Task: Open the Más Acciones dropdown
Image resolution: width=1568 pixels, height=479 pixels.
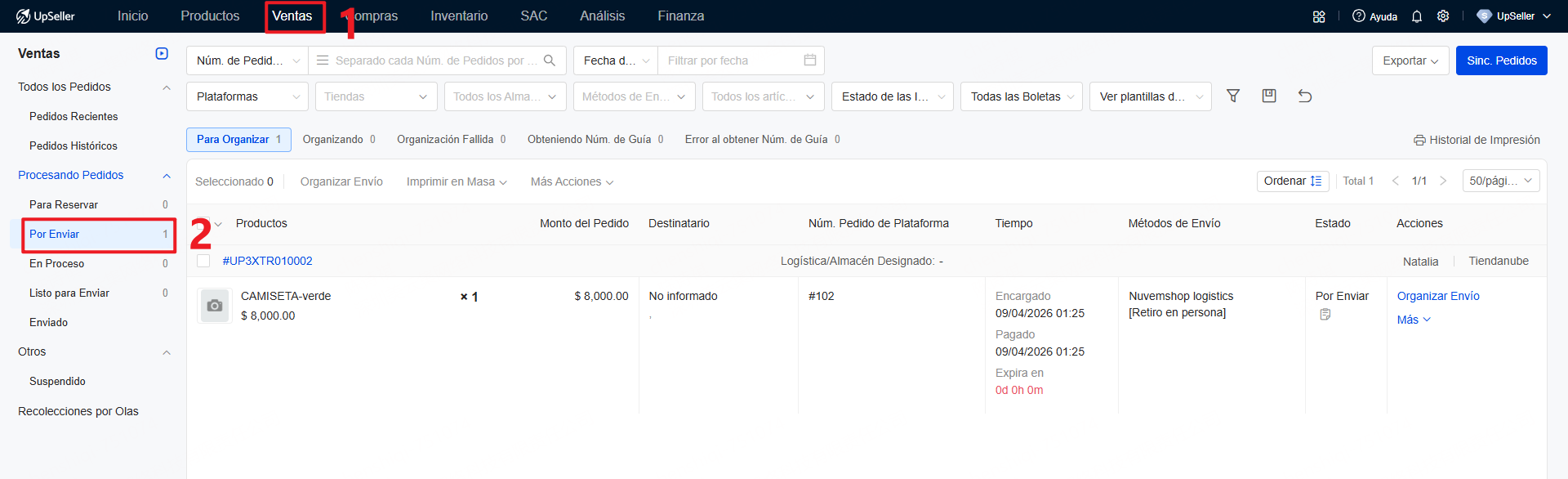Action: pos(572,181)
